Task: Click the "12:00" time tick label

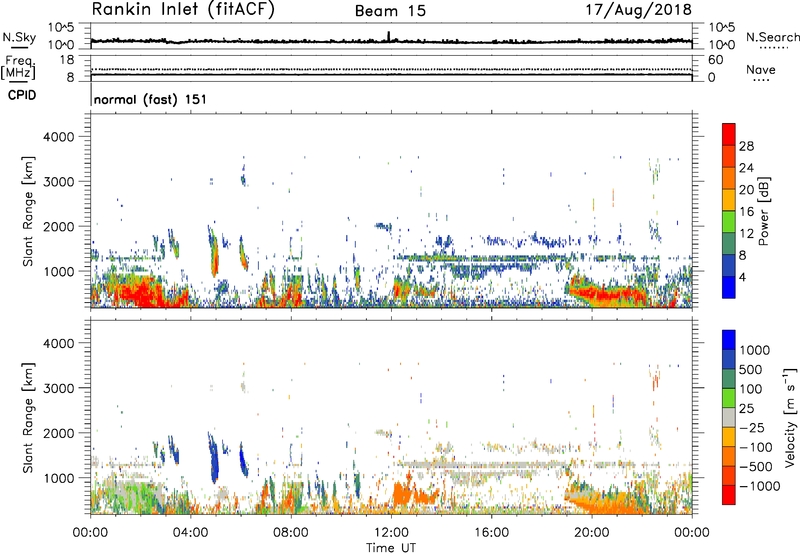Action: point(391,533)
